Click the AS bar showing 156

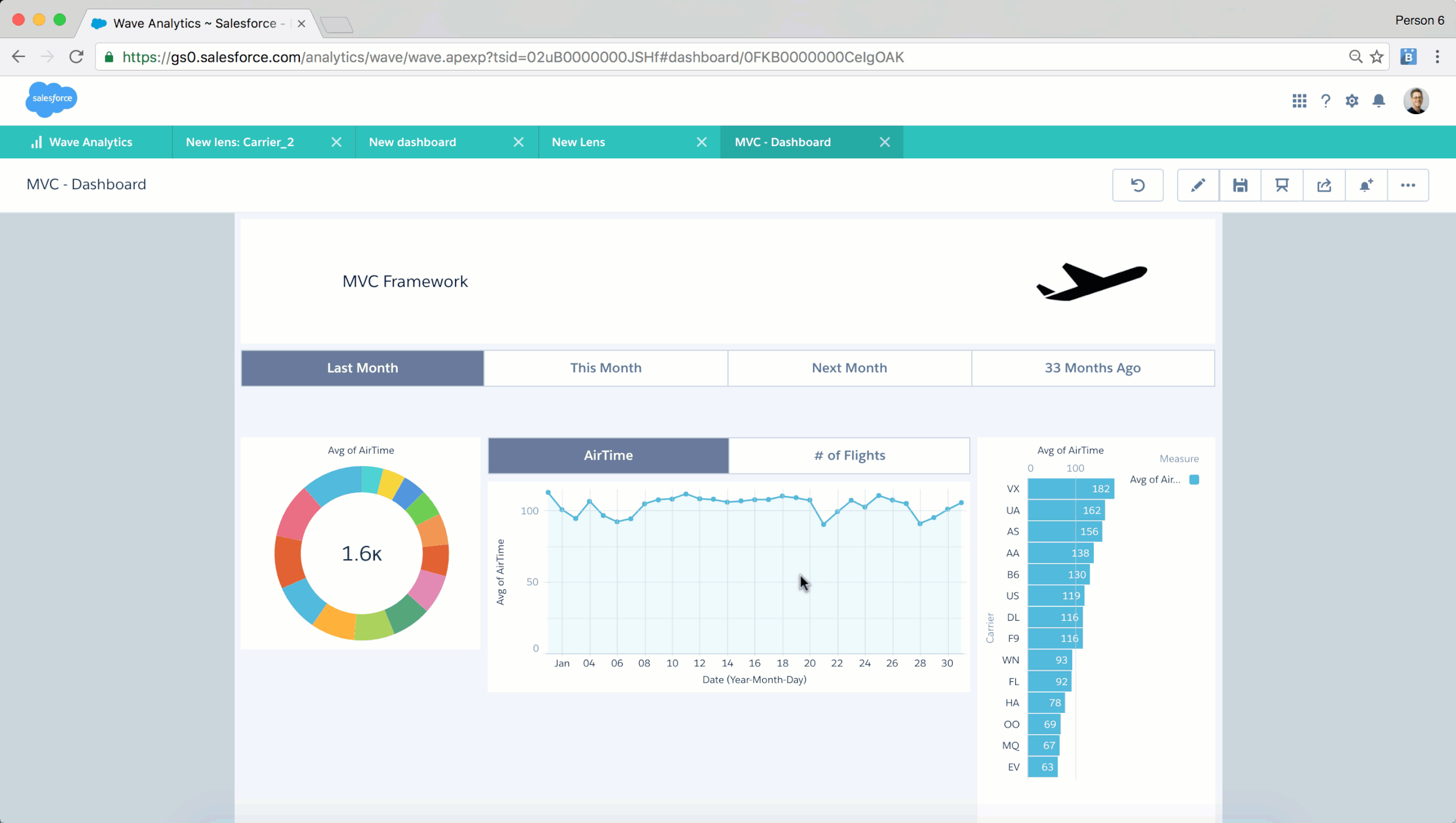[1065, 531]
